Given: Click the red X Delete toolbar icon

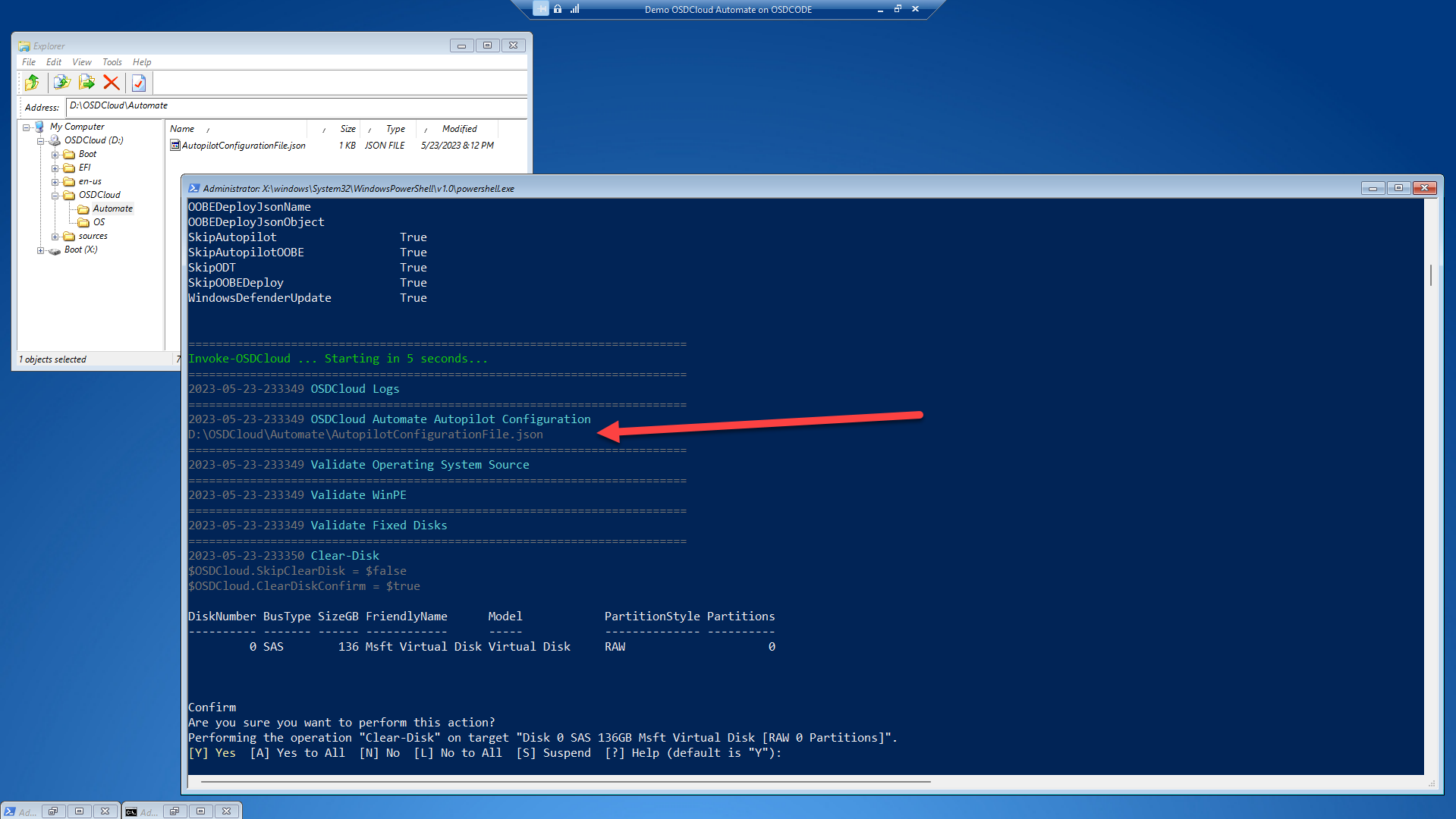Looking at the screenshot, I should tap(112, 83).
